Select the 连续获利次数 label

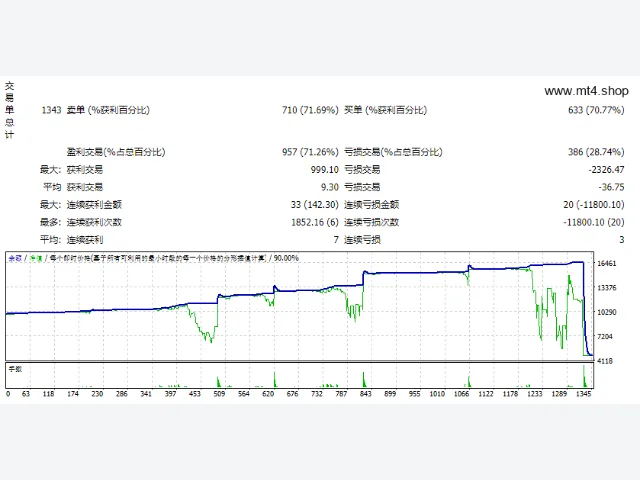[x=94, y=222]
